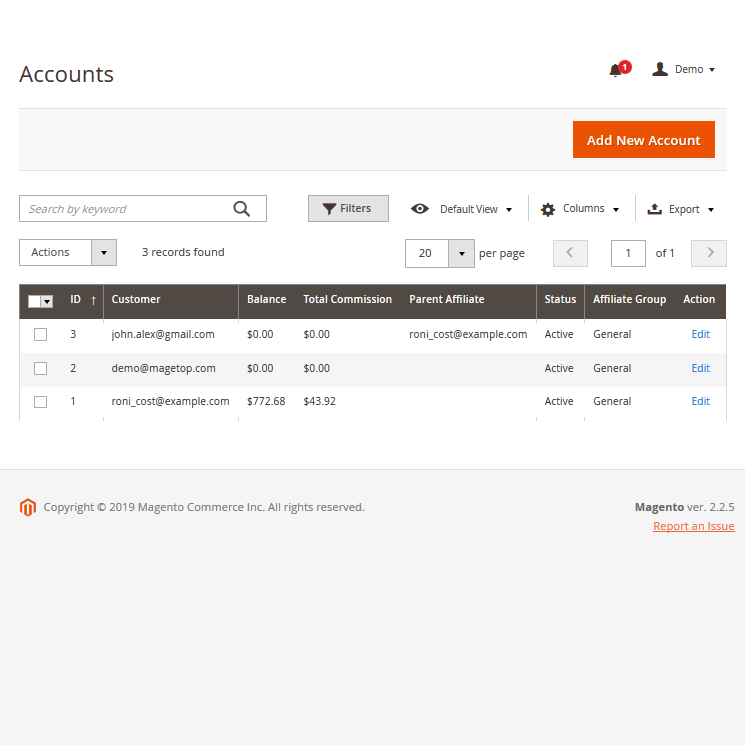Tick checkbox for roni_cost@example.com row
745x745 pixels.
41,402
